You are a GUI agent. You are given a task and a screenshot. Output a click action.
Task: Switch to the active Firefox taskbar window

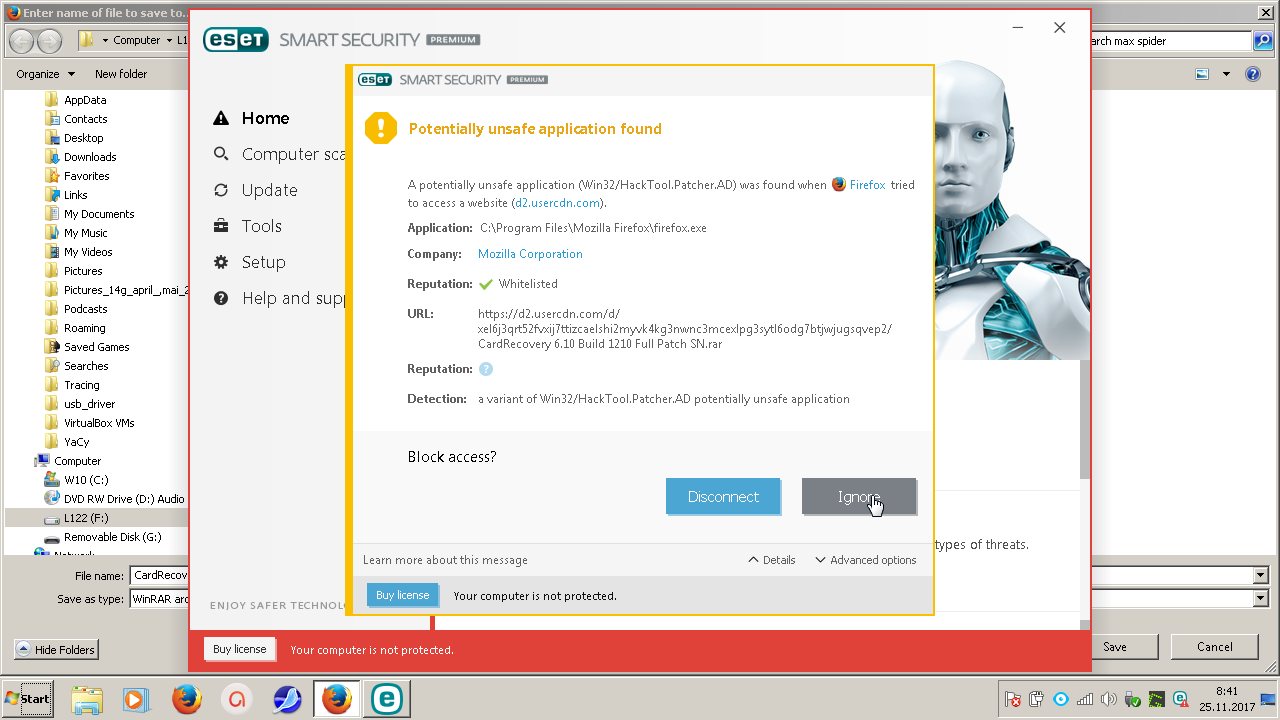(336, 699)
